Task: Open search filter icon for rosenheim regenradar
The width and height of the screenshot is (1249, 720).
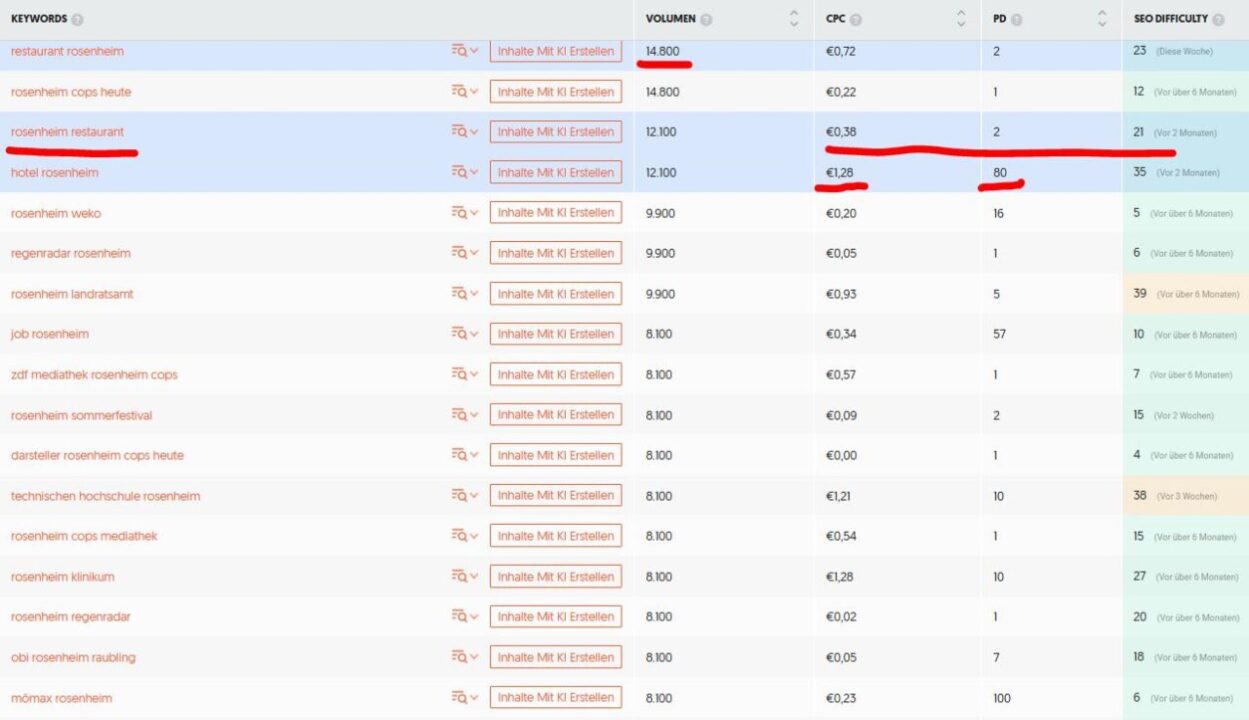Action: (x=464, y=617)
